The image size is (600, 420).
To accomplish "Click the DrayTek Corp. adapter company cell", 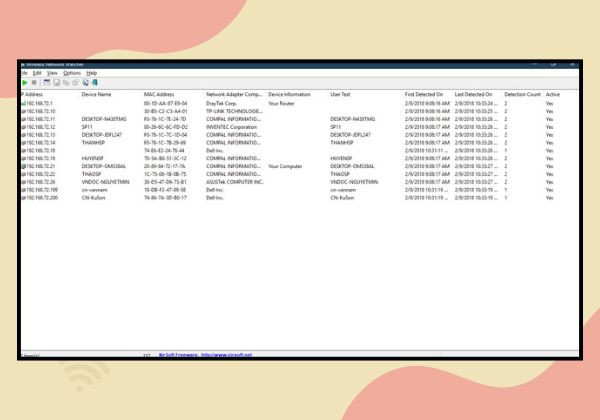I will [222, 104].
